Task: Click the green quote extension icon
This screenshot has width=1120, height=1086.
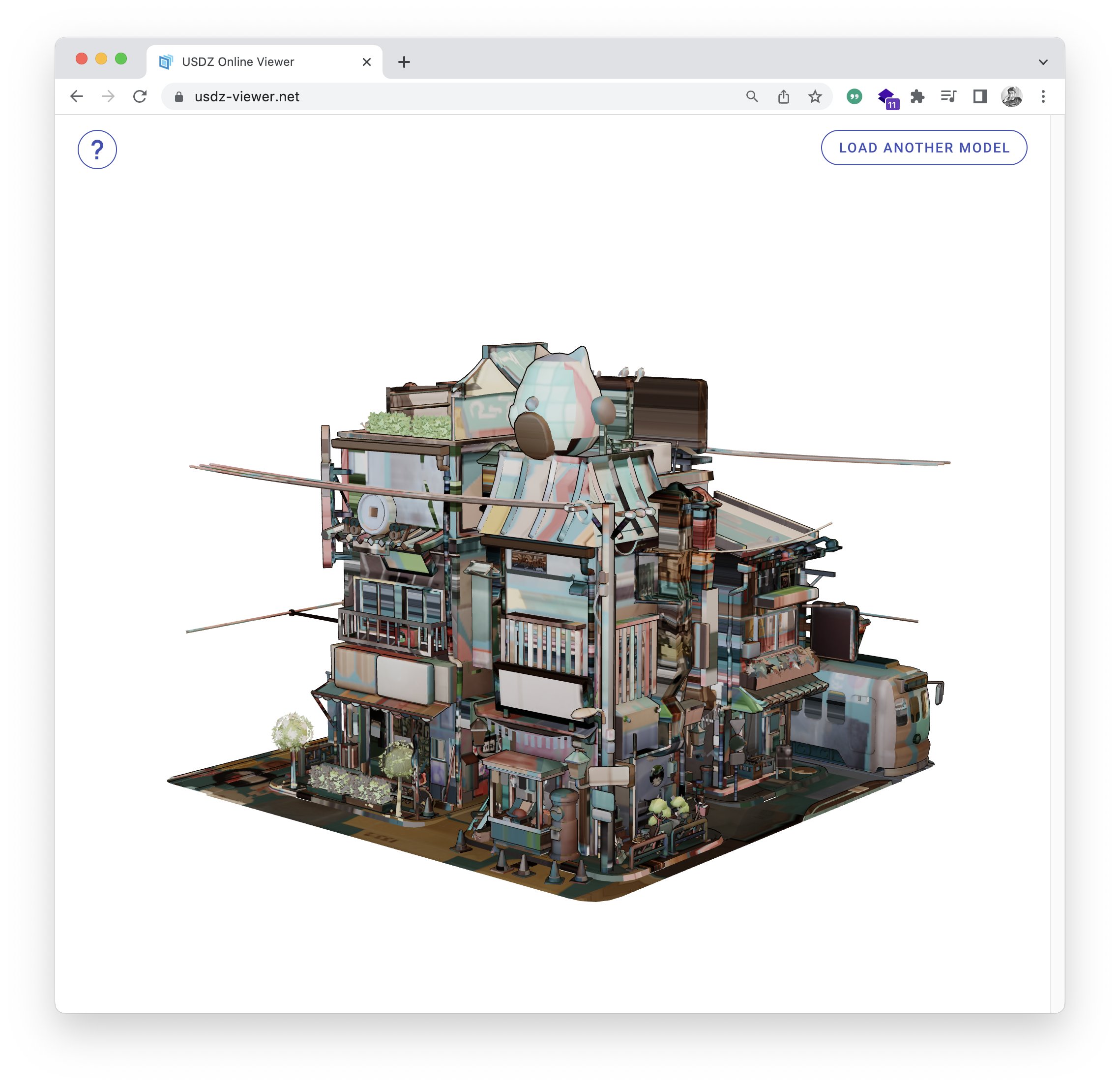Action: pyautogui.click(x=855, y=96)
